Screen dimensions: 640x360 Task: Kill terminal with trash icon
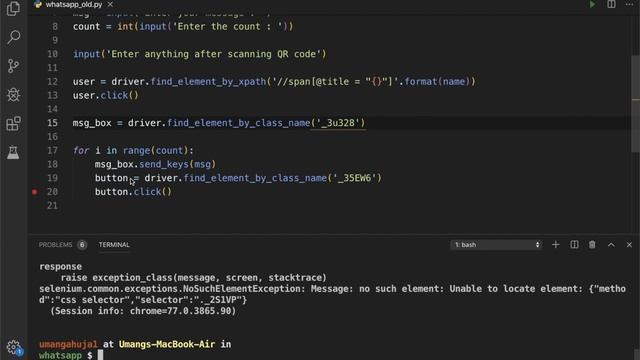tap(592, 245)
